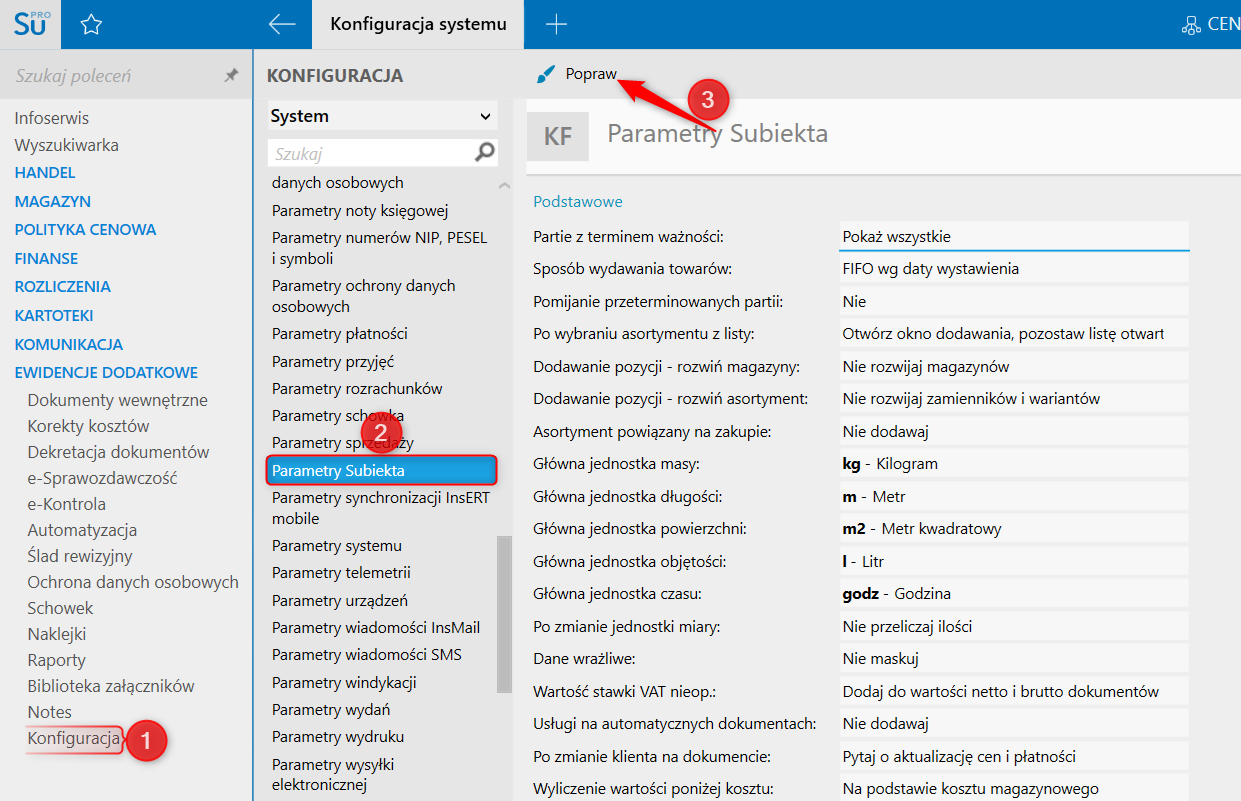
Task: Switch to Konfiguracja systemu tab
Action: [418, 24]
